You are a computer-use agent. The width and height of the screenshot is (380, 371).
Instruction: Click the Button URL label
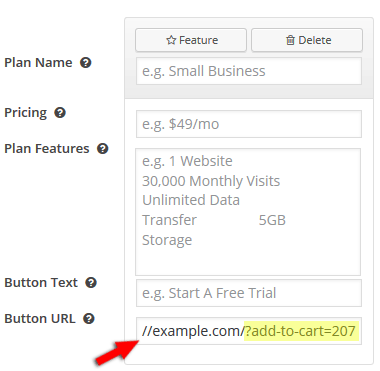pos(40,319)
